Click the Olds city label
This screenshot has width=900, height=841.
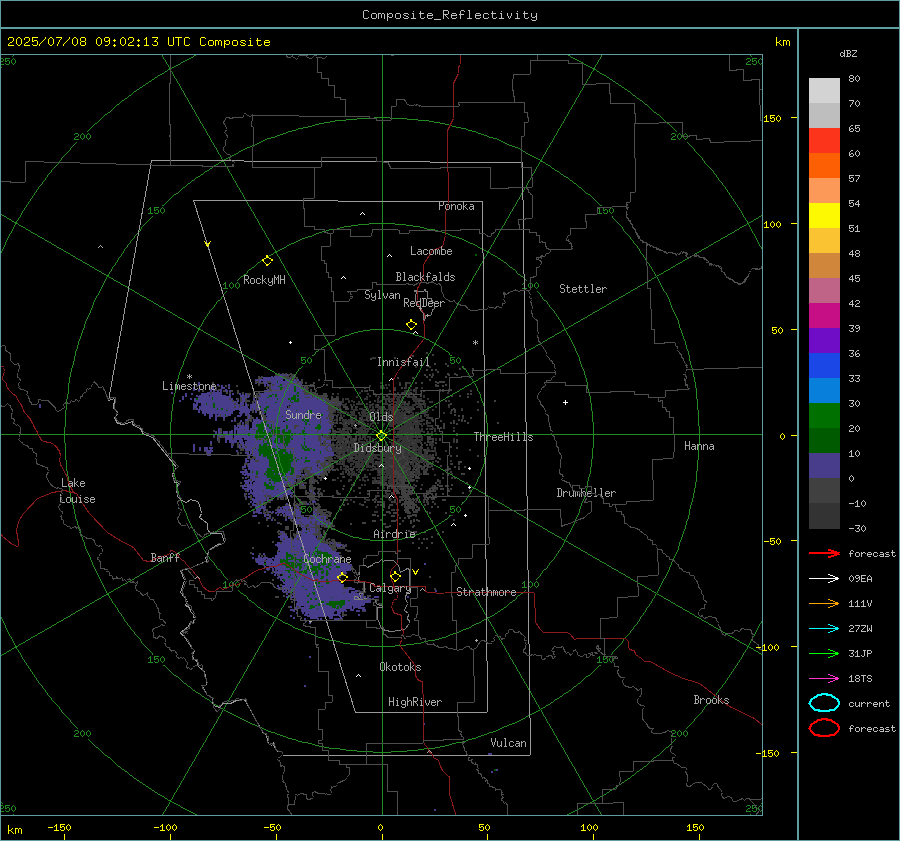381,417
